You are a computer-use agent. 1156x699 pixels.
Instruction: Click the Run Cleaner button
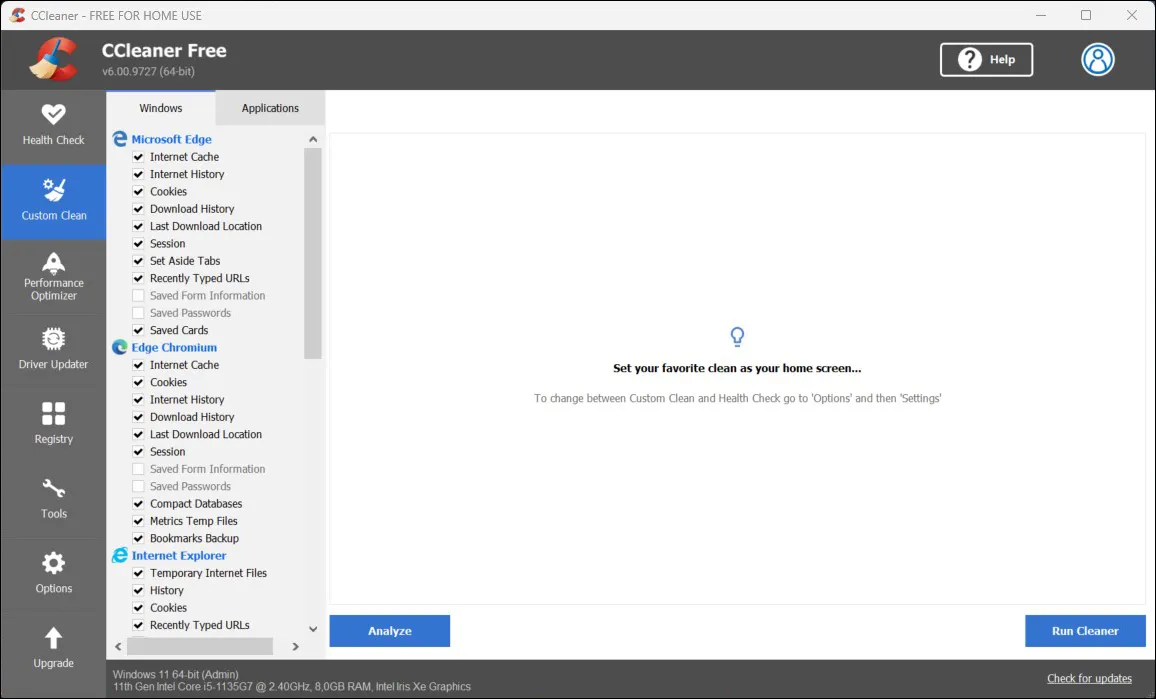[x=1085, y=631]
